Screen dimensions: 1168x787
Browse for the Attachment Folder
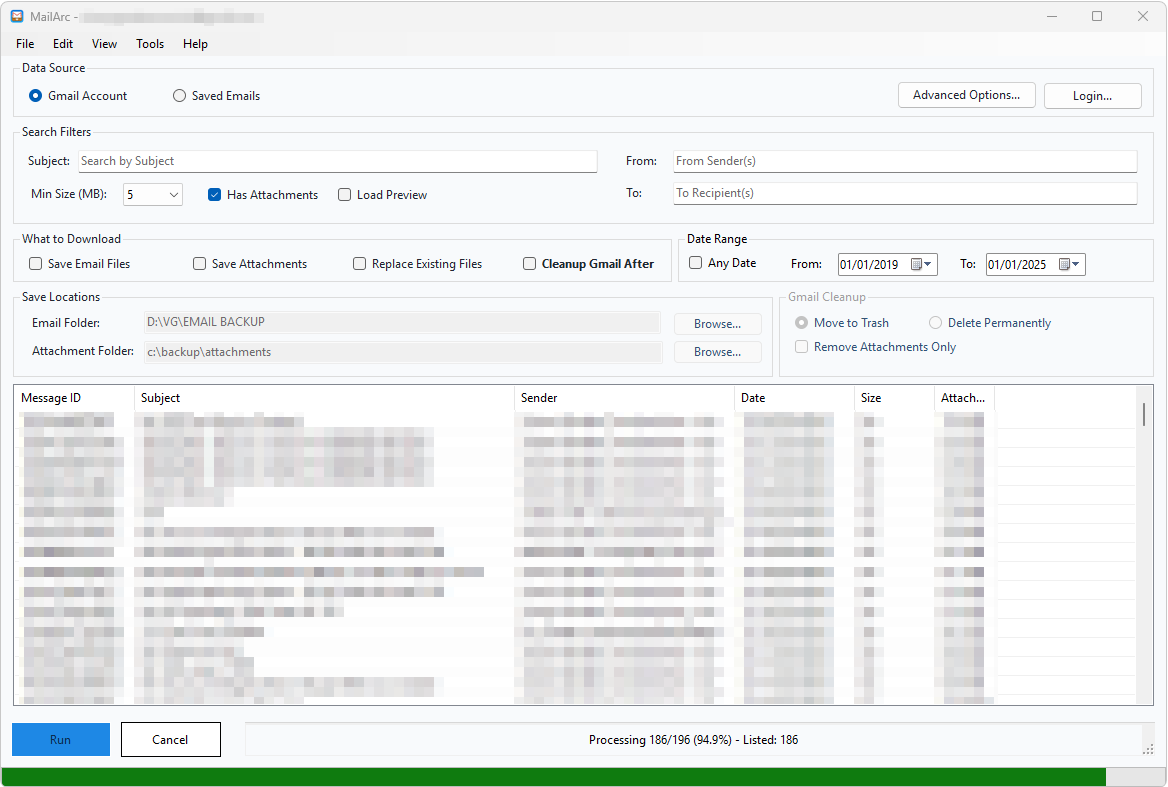tap(717, 352)
